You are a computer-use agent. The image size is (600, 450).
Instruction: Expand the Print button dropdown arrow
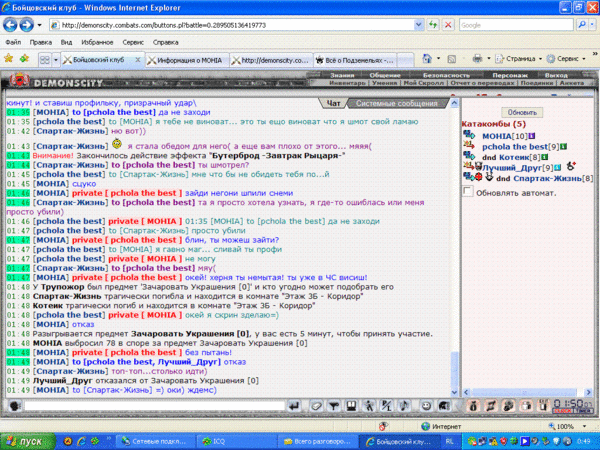[x=488, y=59]
